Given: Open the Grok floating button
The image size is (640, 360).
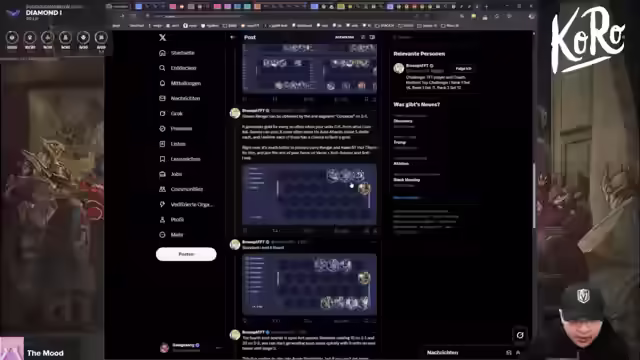Looking at the screenshot, I should (x=520, y=335).
